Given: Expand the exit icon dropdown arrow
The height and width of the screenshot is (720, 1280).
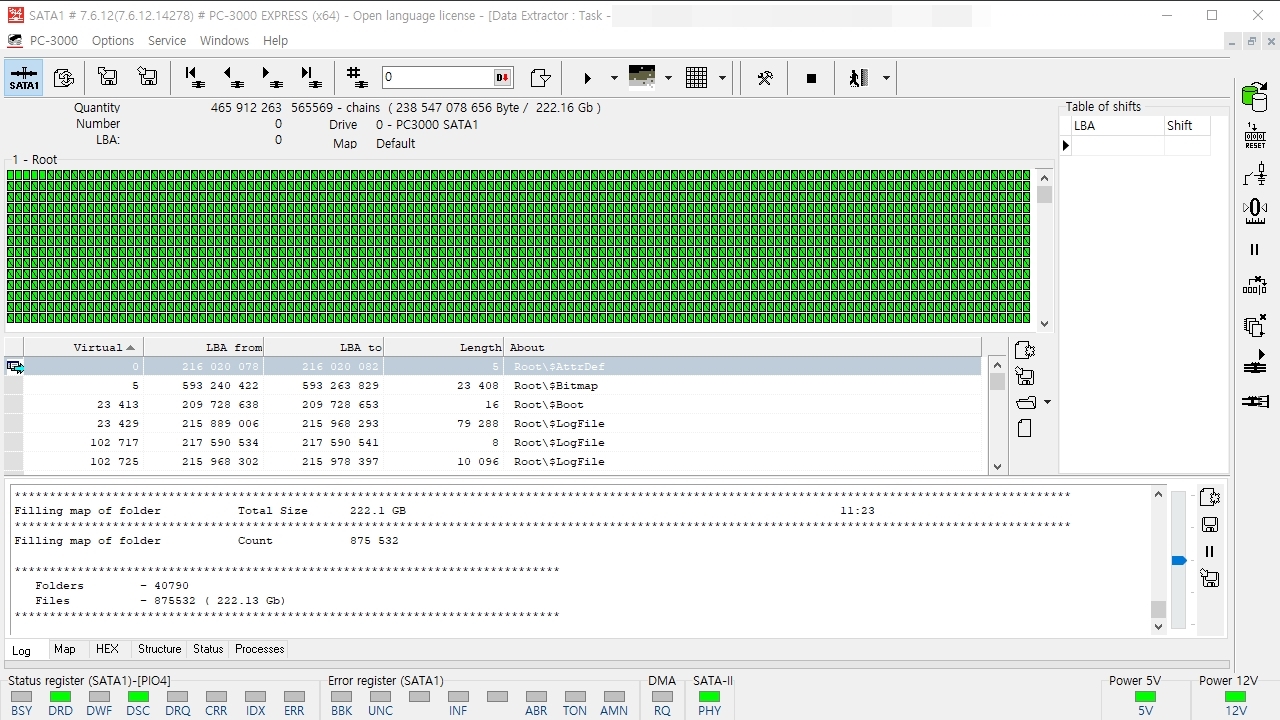Looking at the screenshot, I should tap(886, 78).
